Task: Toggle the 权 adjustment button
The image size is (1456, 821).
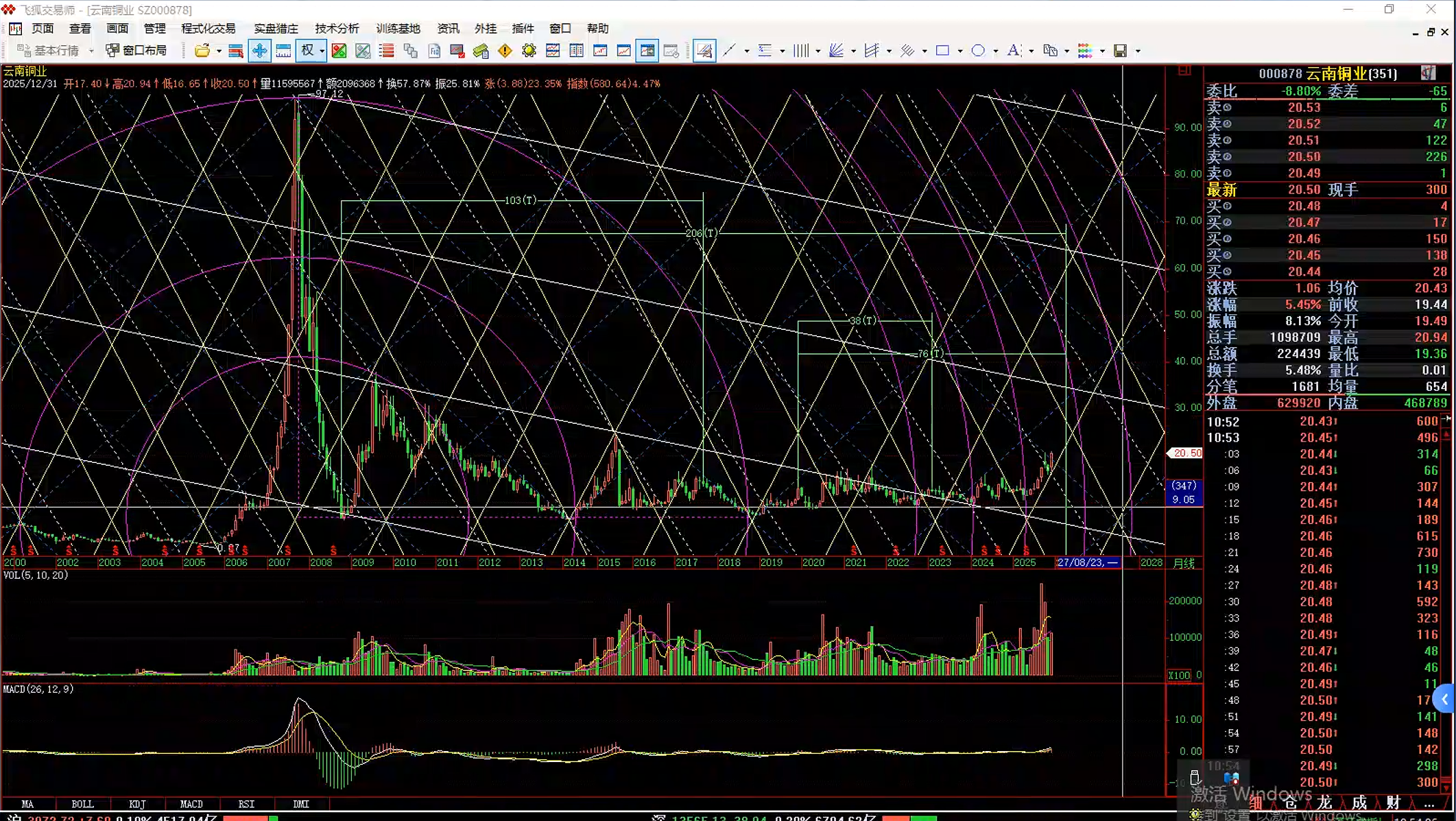Action: tap(307, 50)
